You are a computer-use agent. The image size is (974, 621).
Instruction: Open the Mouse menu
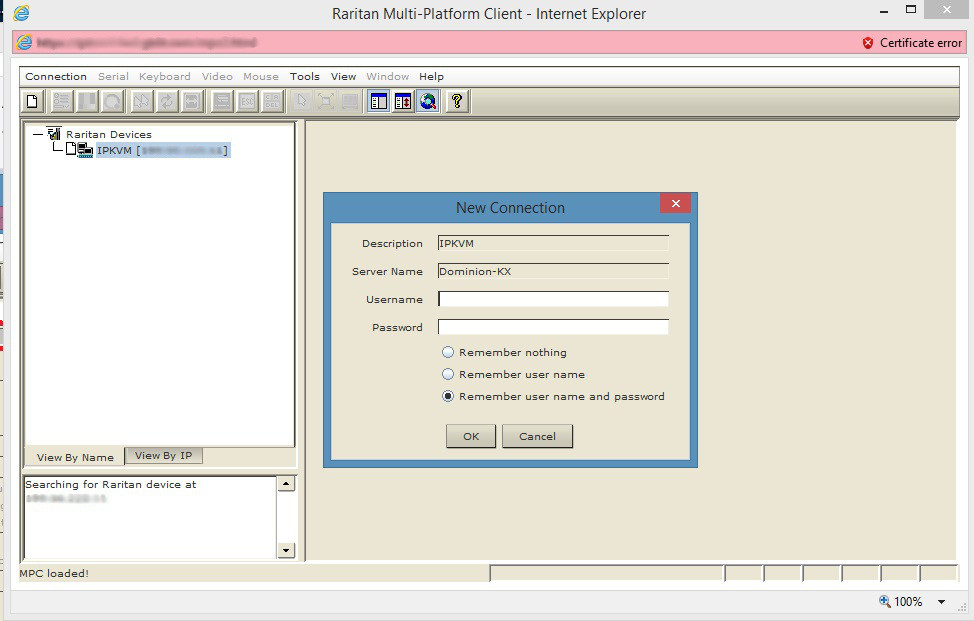261,76
